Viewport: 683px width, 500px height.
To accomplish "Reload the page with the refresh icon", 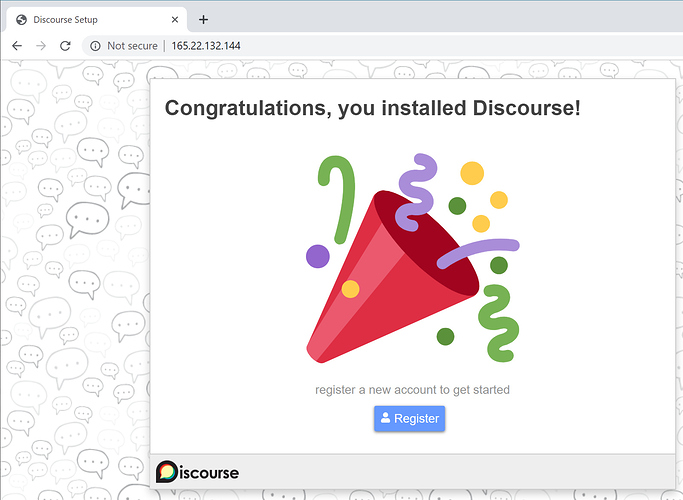I will click(65, 46).
